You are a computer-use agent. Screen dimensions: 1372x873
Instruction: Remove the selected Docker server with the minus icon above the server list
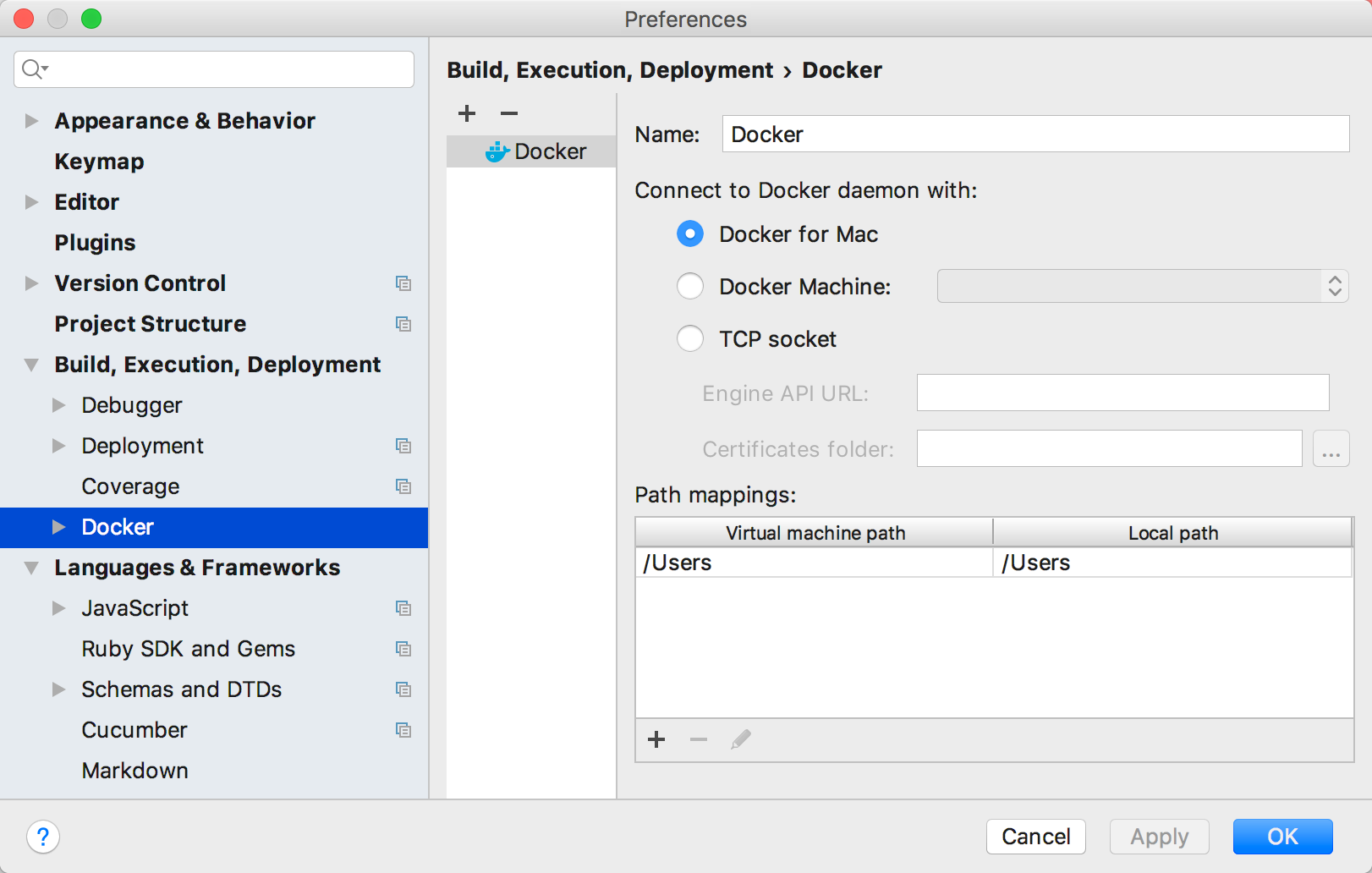click(509, 113)
